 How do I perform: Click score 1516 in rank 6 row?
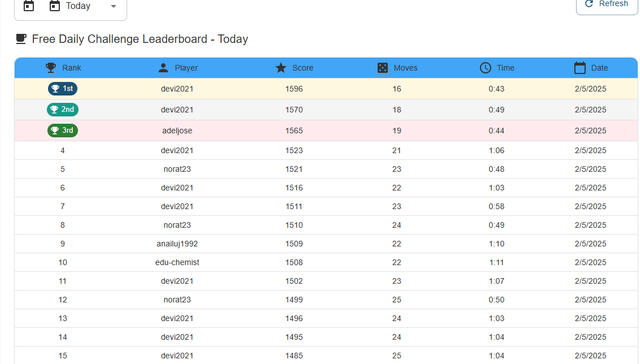294,188
